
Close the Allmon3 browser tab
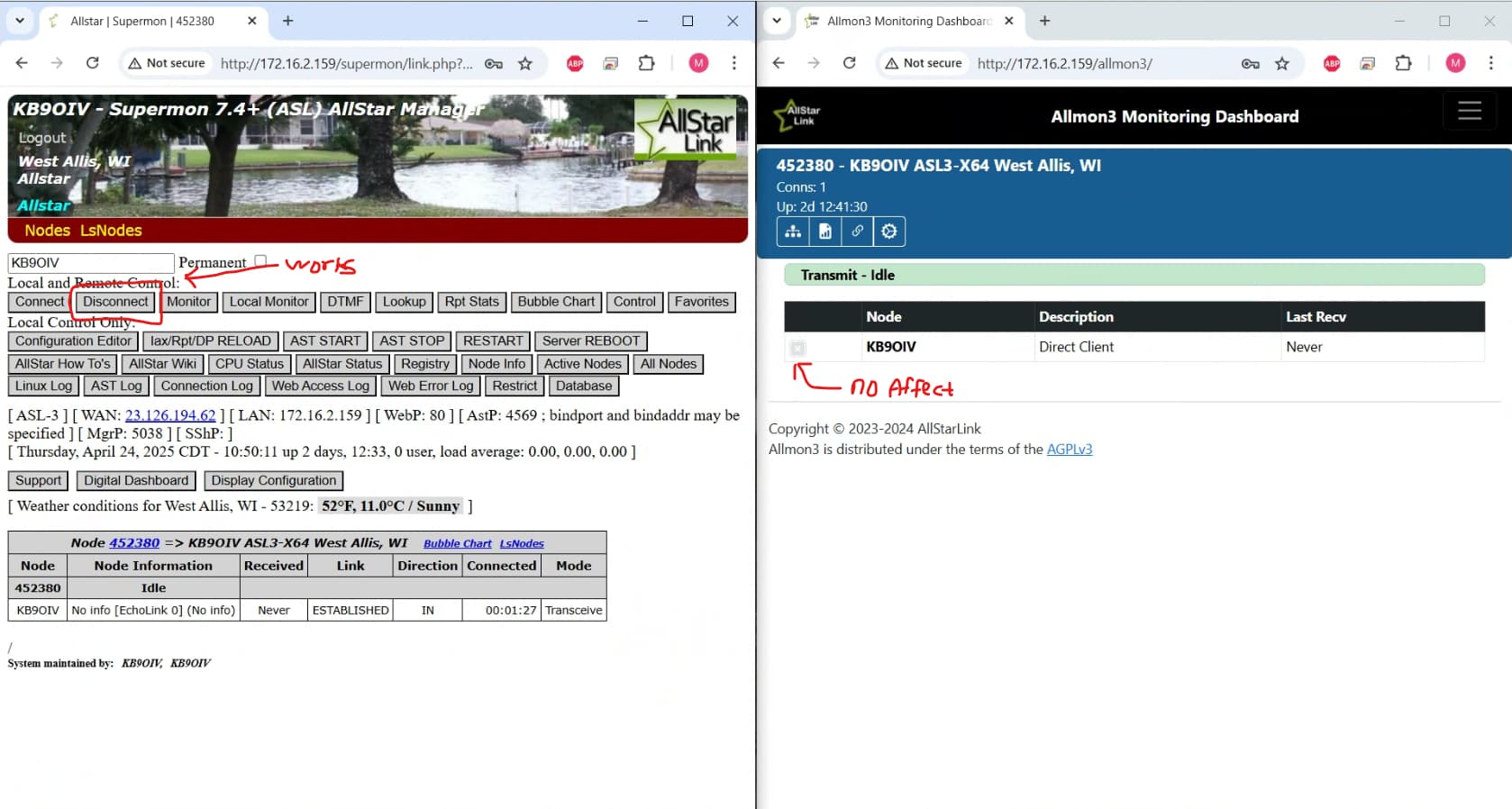[1008, 21]
